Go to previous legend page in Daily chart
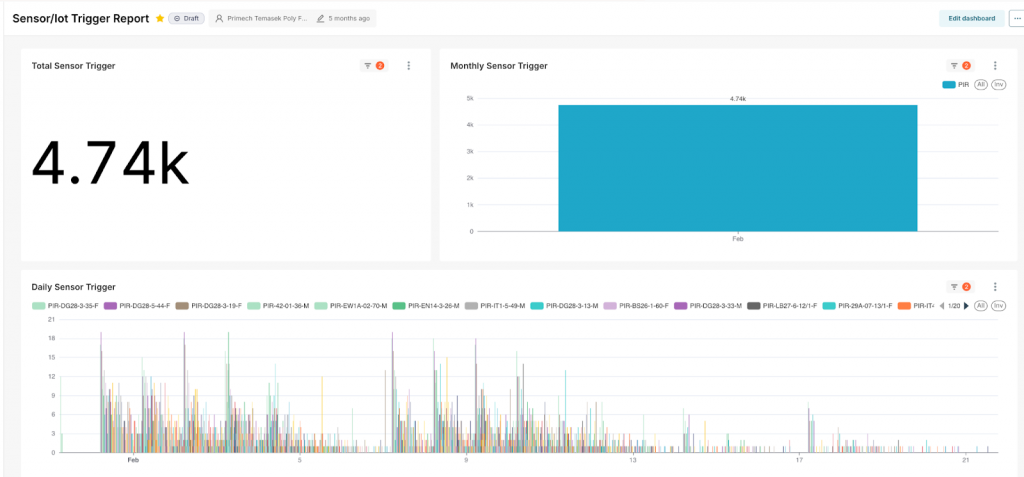Image resolution: width=1024 pixels, height=477 pixels. click(942, 305)
